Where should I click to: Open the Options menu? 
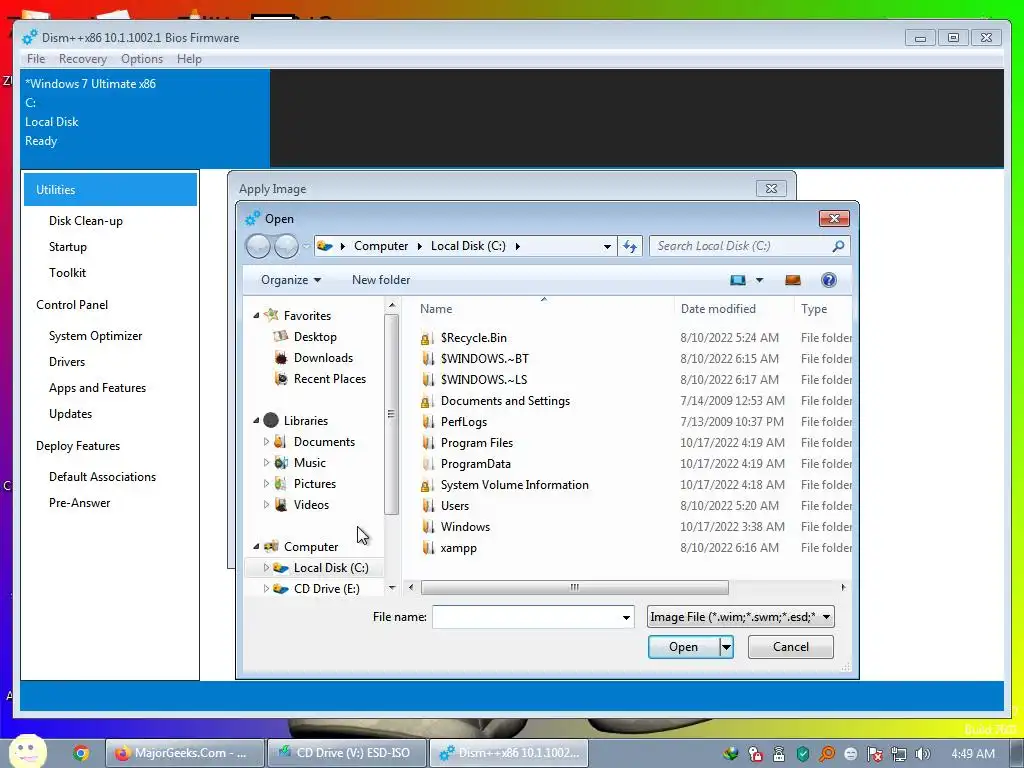tap(142, 59)
